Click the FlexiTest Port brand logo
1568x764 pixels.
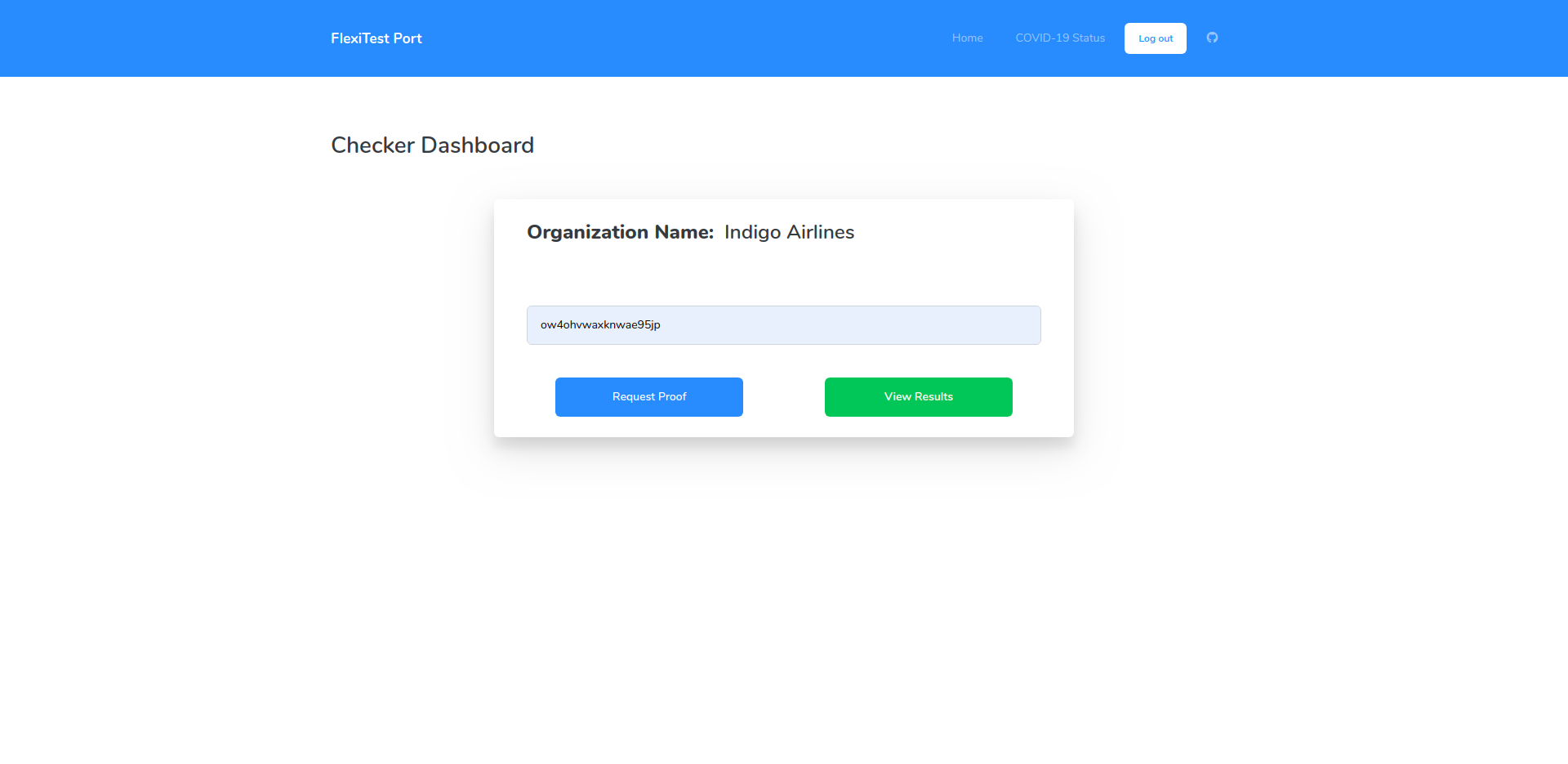pos(376,38)
